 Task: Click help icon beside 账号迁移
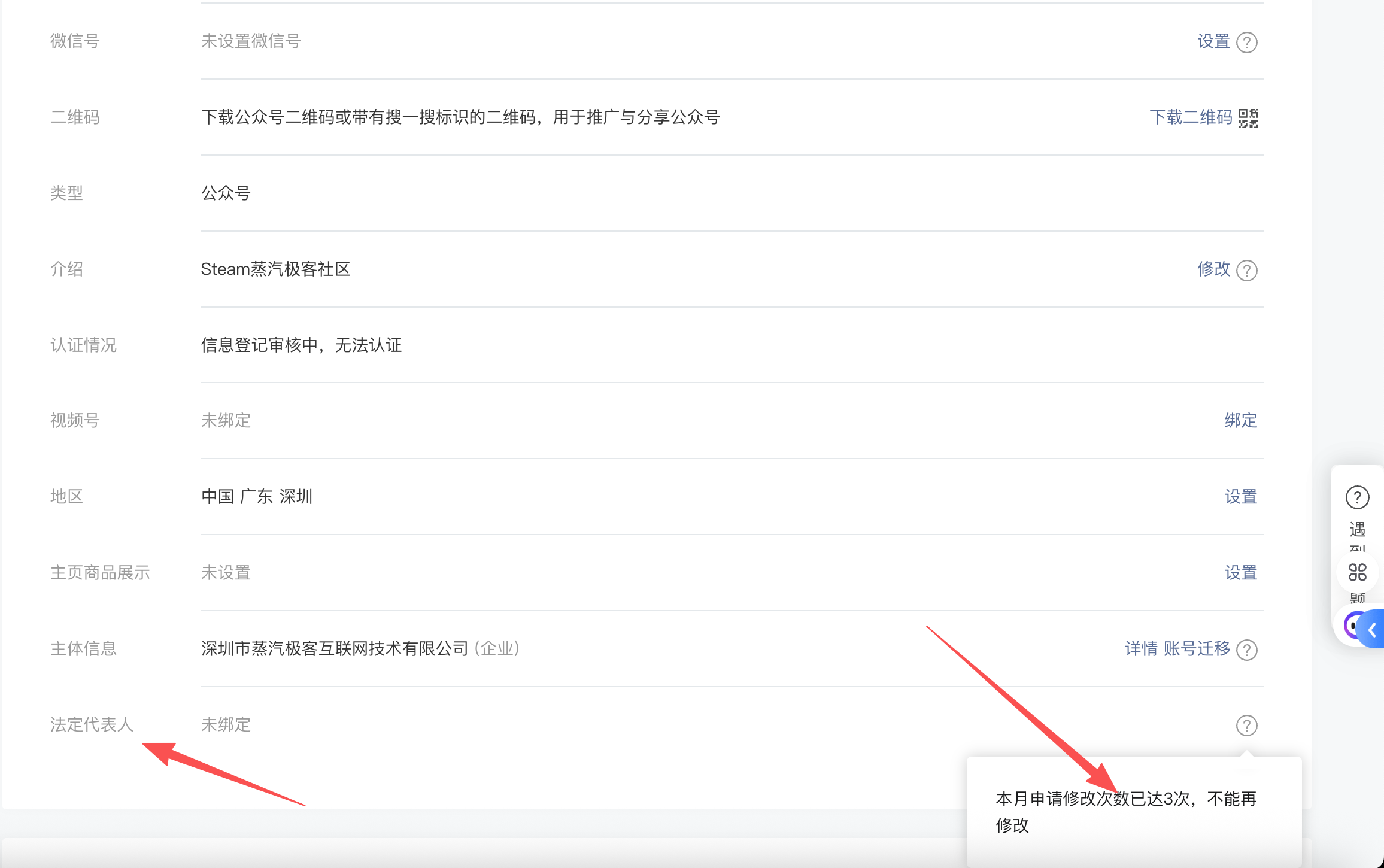click(x=1246, y=650)
